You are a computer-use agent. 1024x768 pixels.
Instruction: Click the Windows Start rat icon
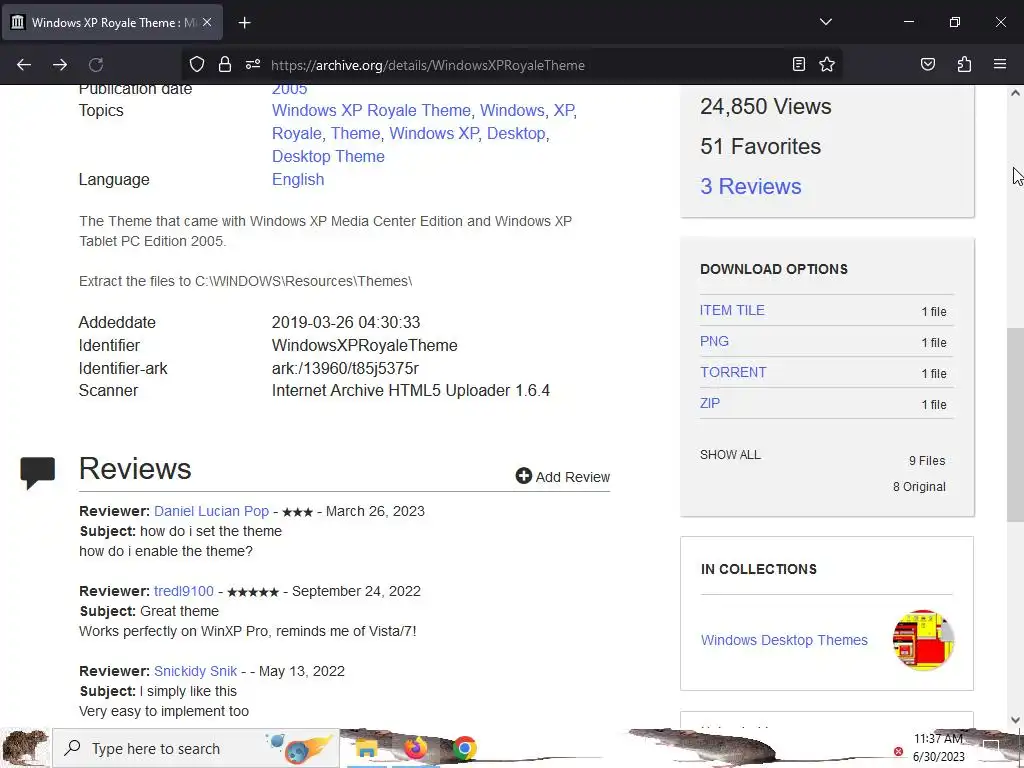click(x=25, y=748)
